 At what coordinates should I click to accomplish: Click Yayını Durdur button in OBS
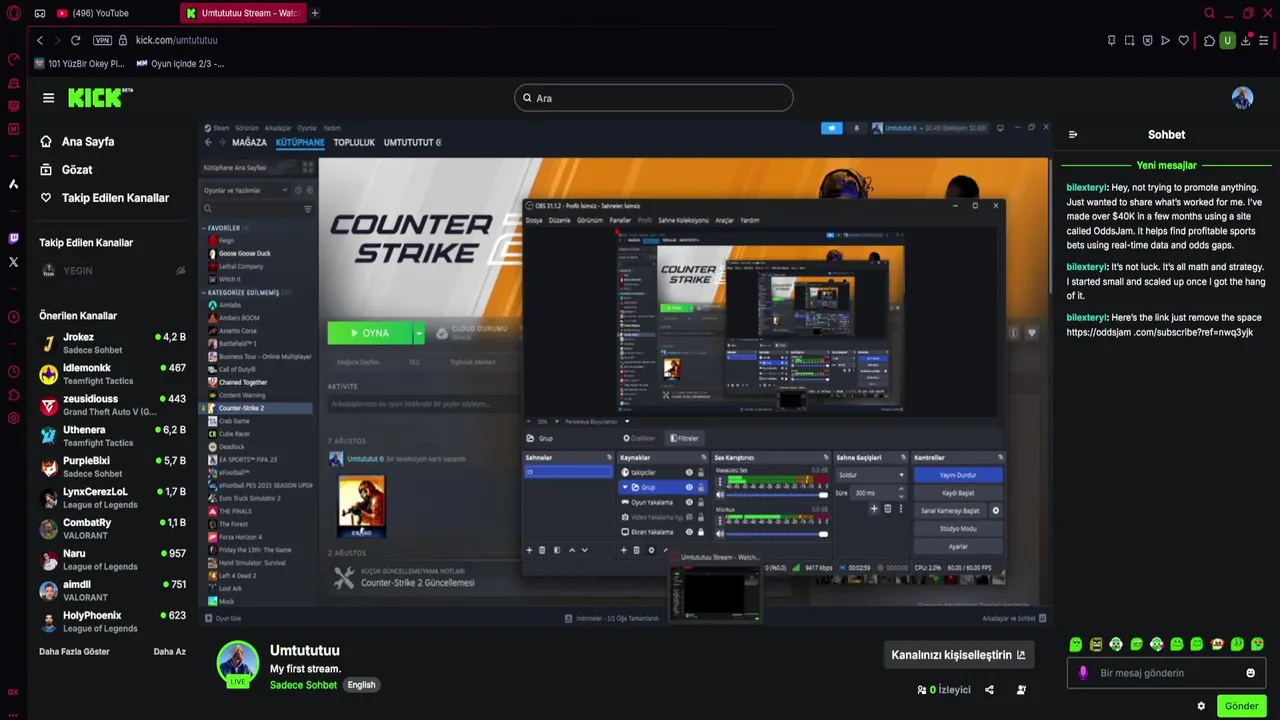coord(958,475)
